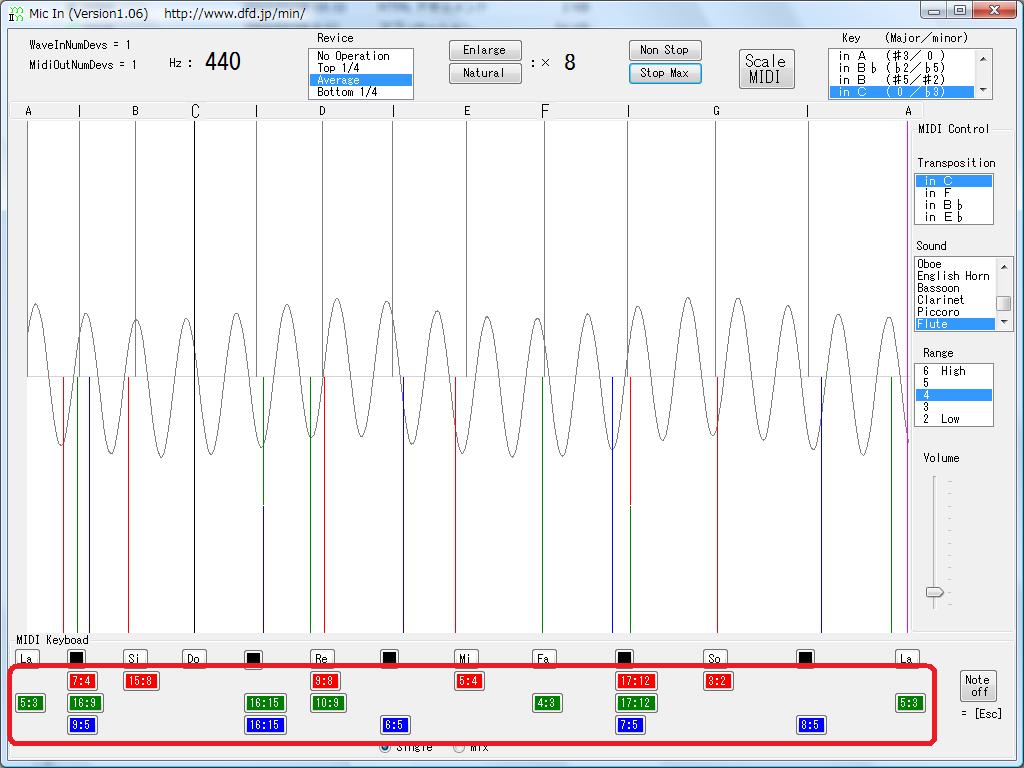This screenshot has height=768, width=1024.
Task: Play the Mi key on MIDI keyboard
Action: coord(466,658)
